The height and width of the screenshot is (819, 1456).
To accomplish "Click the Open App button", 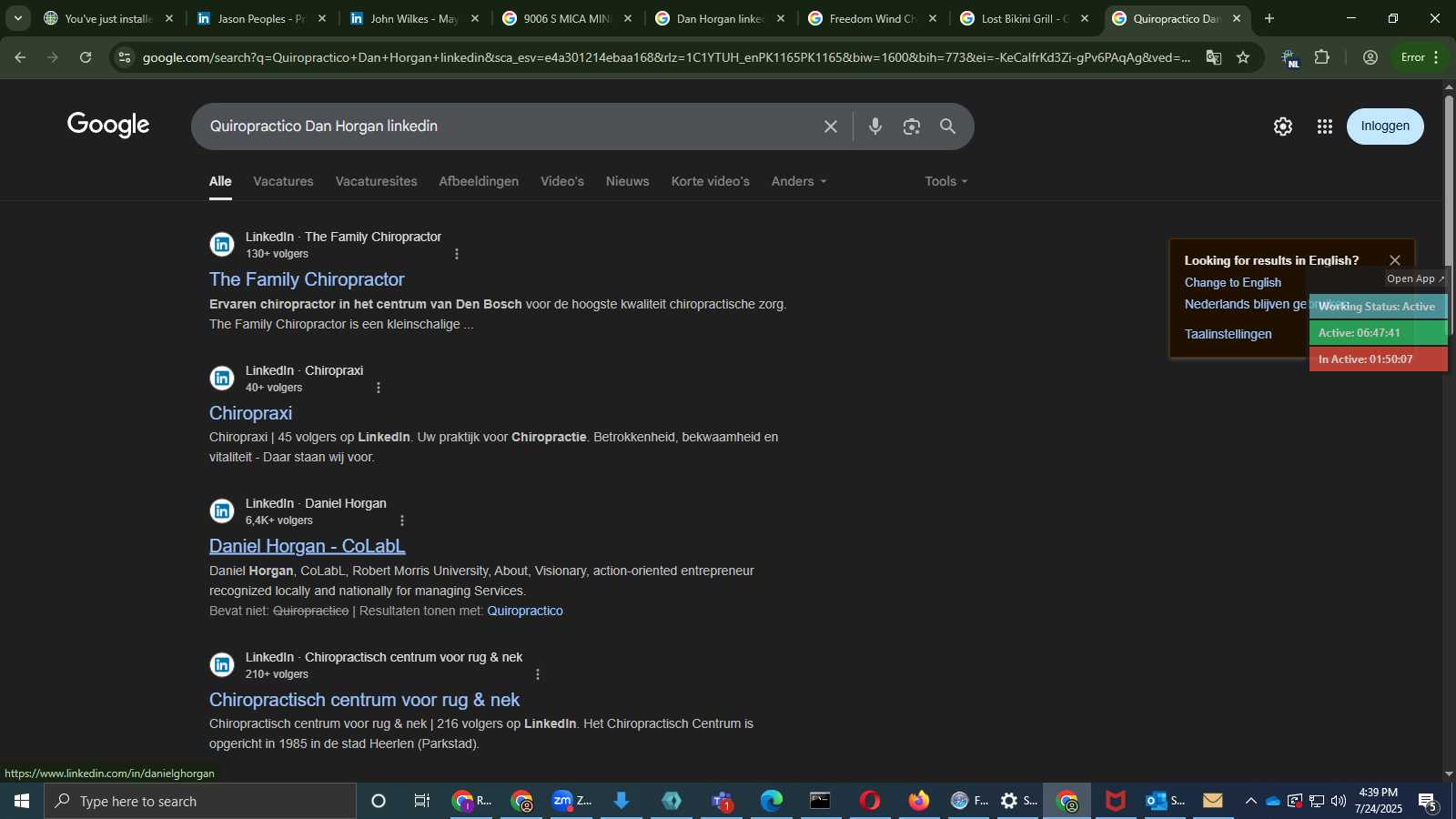I will [1415, 278].
